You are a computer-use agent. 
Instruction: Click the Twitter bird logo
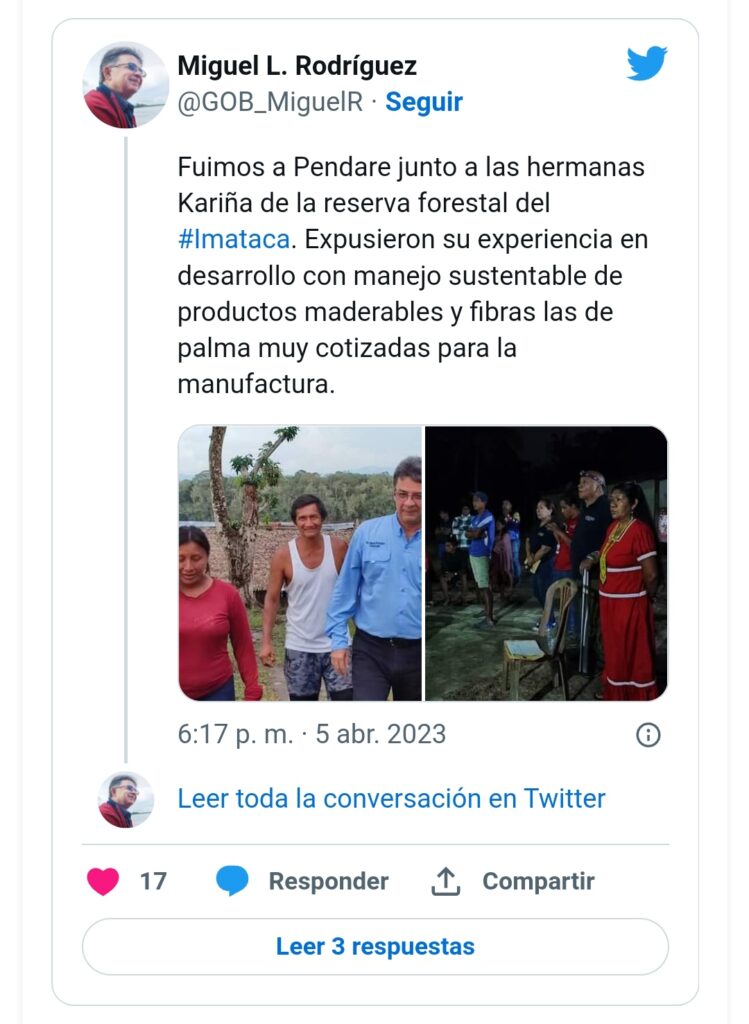point(647,64)
